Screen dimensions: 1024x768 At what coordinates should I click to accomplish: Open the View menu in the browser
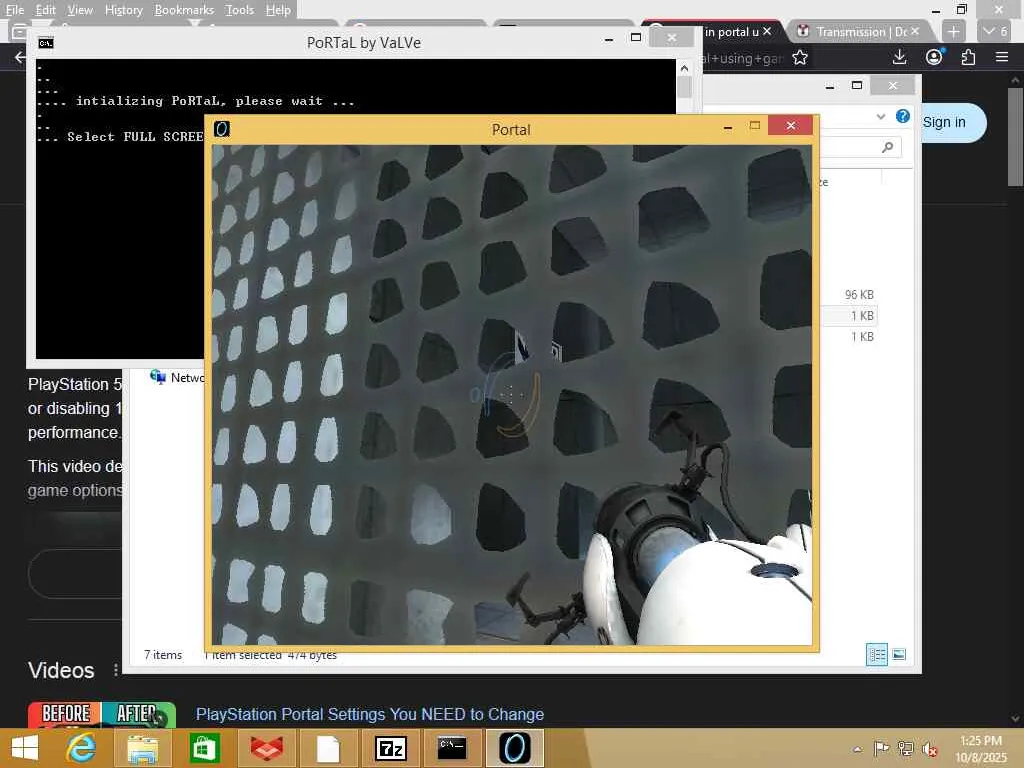80,10
